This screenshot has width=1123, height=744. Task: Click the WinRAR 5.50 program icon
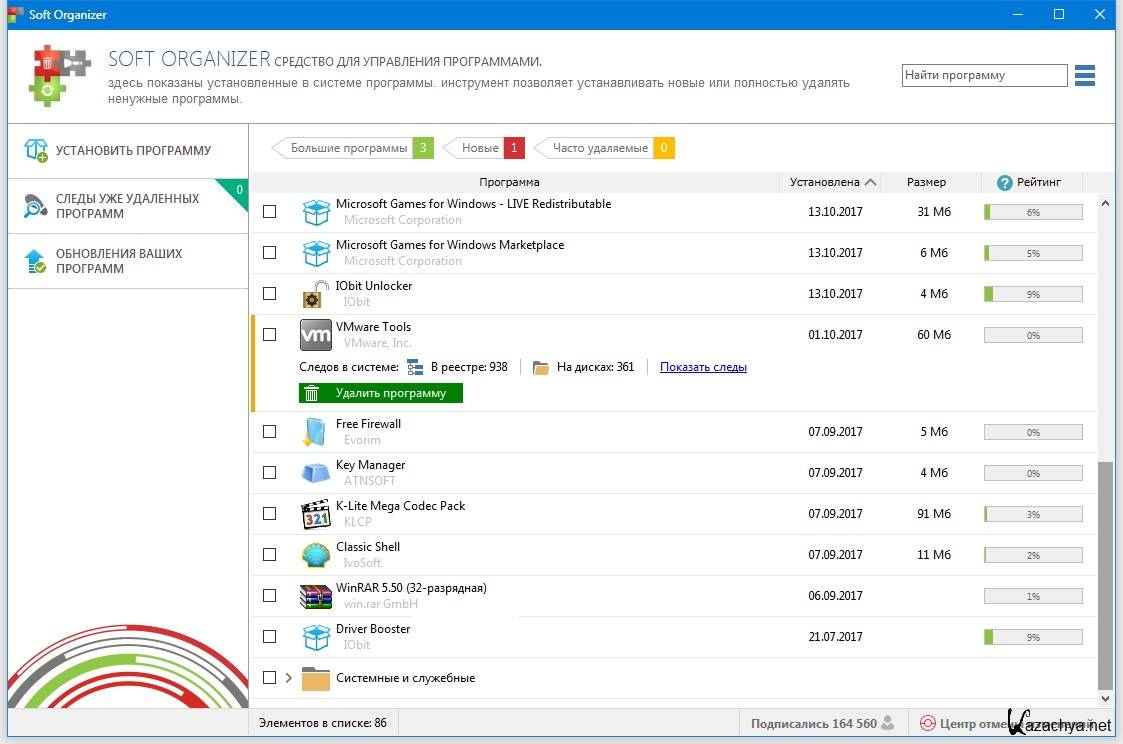coord(316,596)
